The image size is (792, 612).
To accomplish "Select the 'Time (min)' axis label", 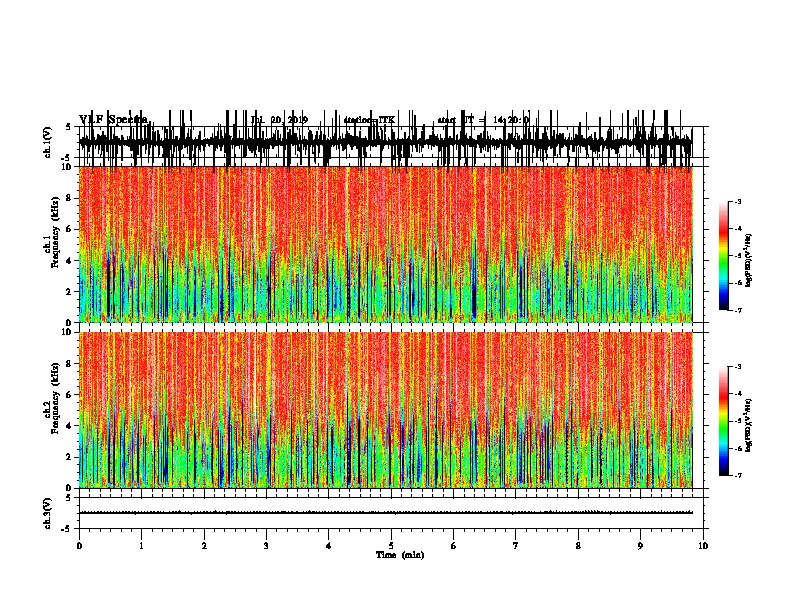I will (400, 555).
